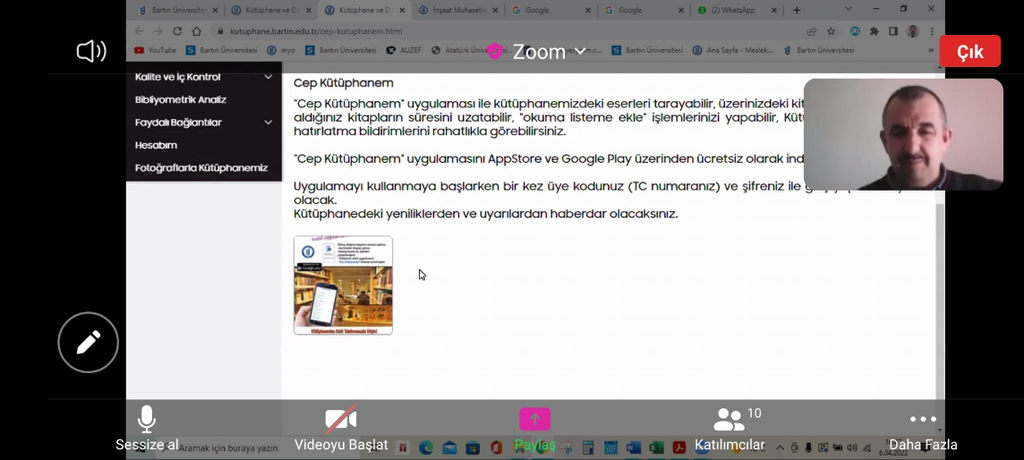The height and width of the screenshot is (460, 1024).
Task: Open a new browser tab
Action: pos(797,10)
